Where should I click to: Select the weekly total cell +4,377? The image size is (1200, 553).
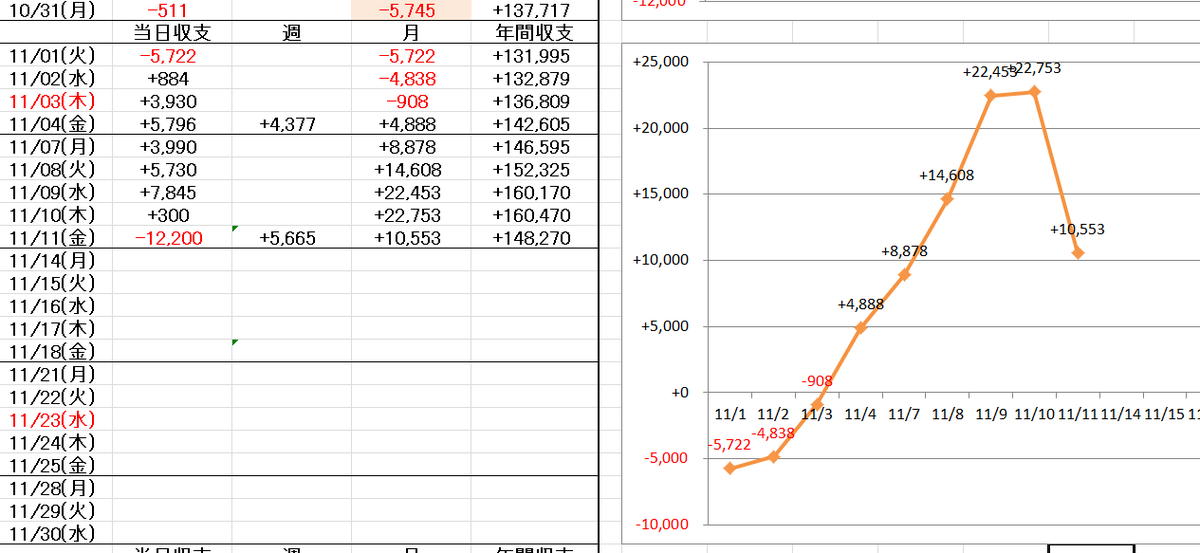[291, 124]
